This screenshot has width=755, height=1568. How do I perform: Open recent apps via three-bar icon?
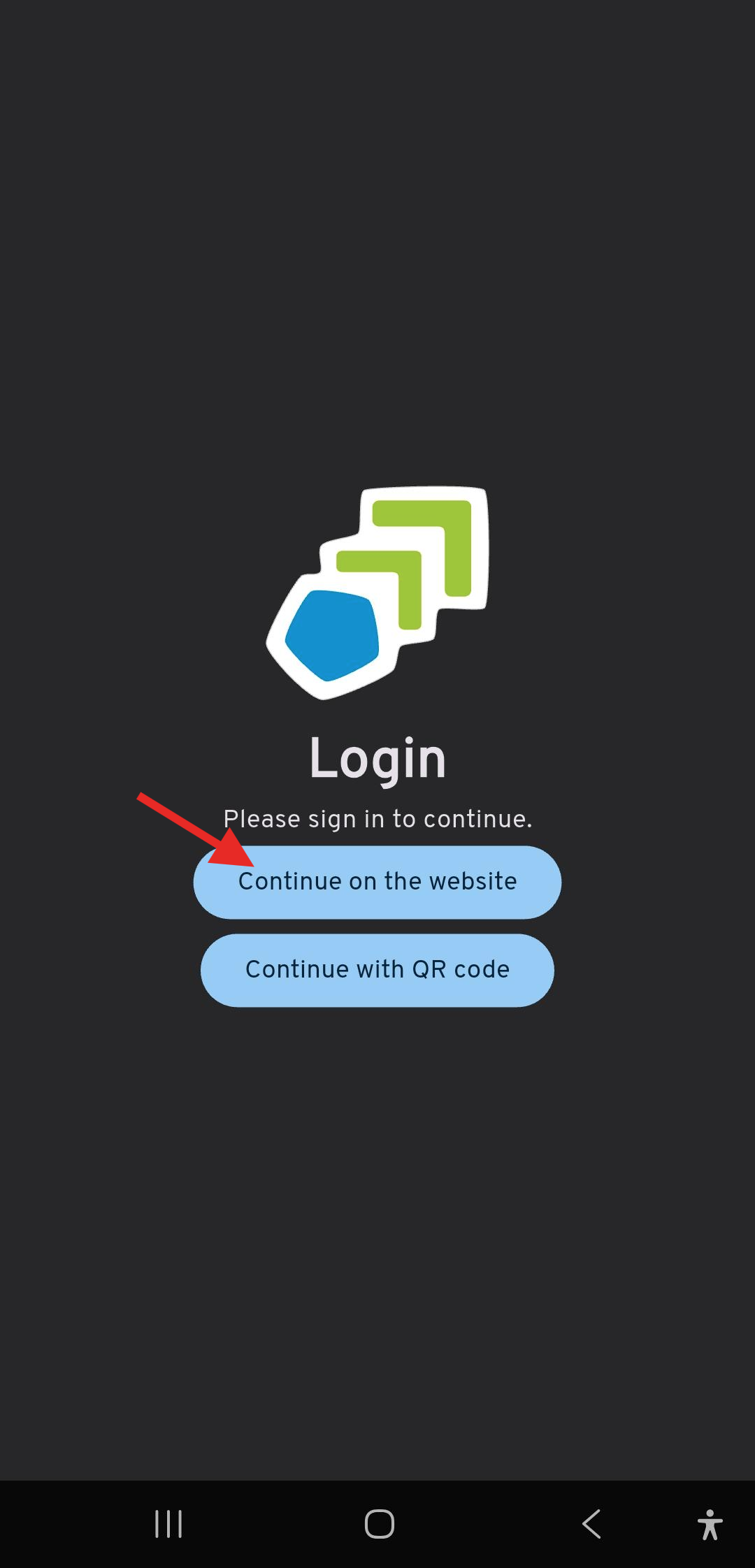(x=168, y=1524)
